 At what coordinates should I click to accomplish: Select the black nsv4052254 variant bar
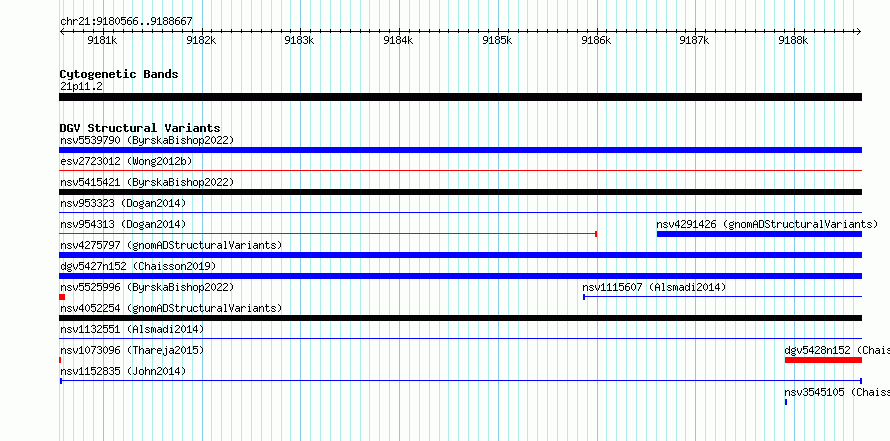(x=460, y=318)
